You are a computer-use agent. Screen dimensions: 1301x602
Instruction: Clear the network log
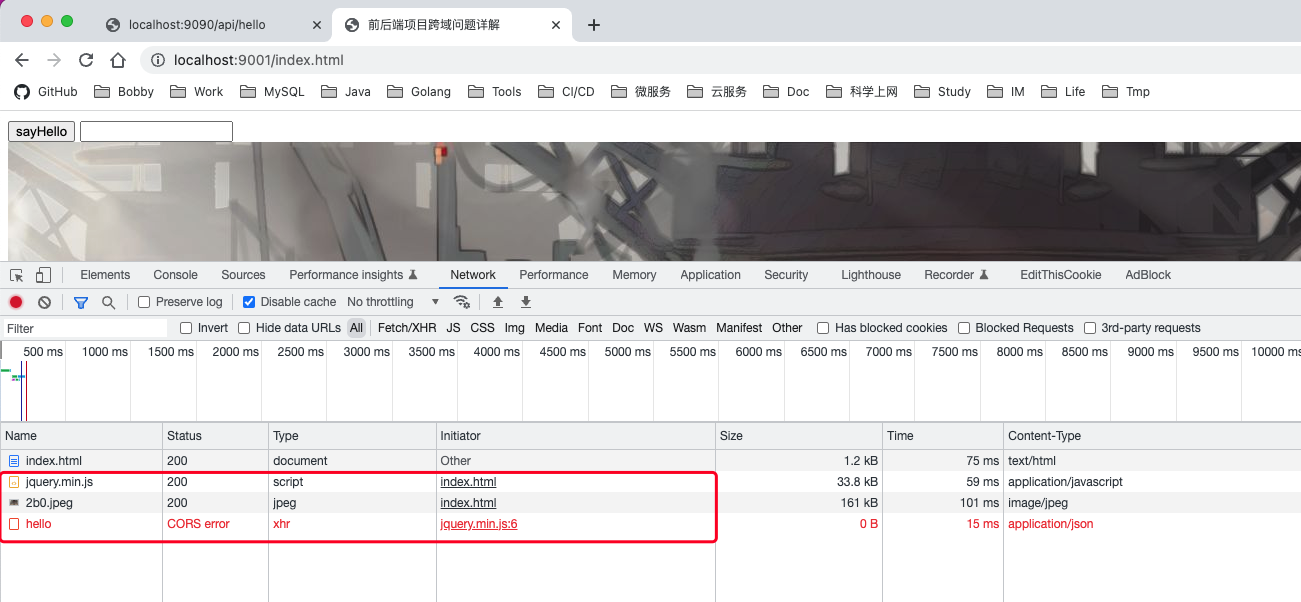point(44,302)
